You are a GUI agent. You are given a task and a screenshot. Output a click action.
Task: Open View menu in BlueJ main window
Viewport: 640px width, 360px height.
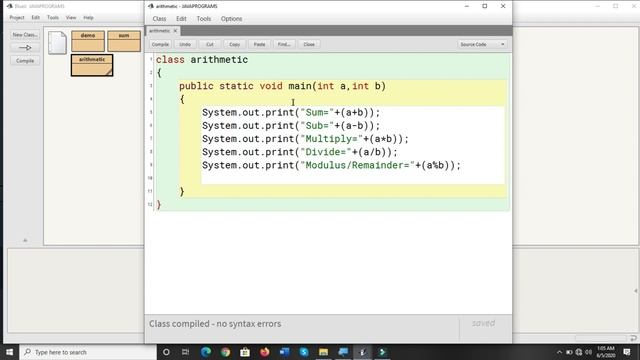(x=71, y=18)
